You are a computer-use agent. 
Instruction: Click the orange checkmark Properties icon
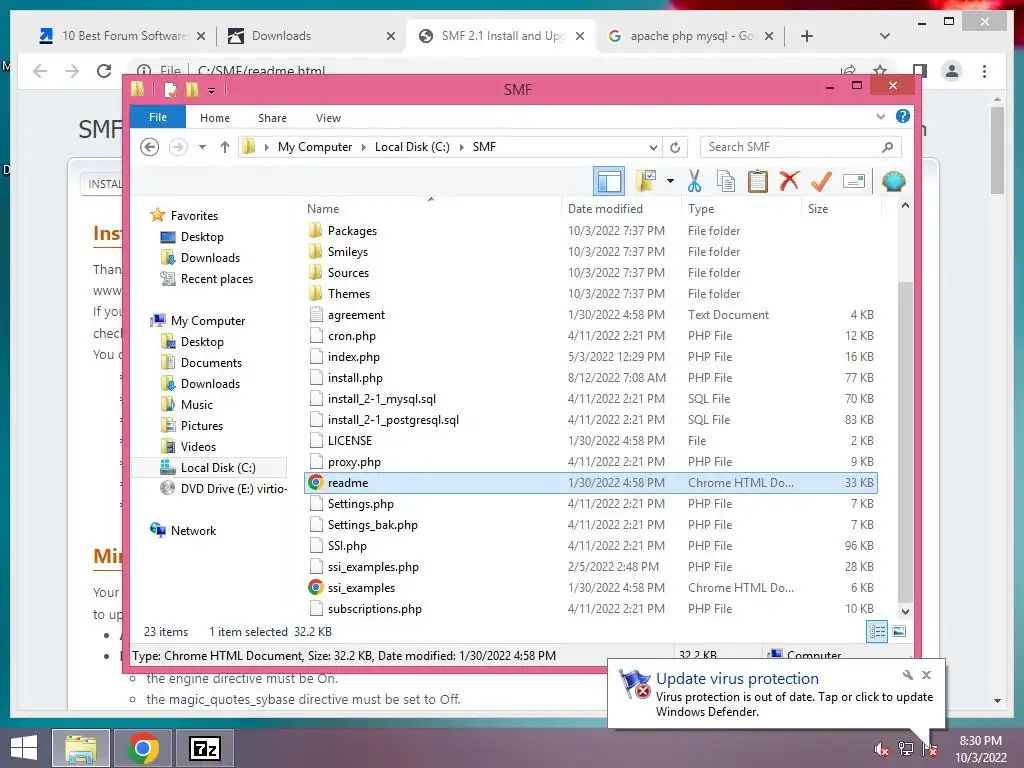pos(821,181)
